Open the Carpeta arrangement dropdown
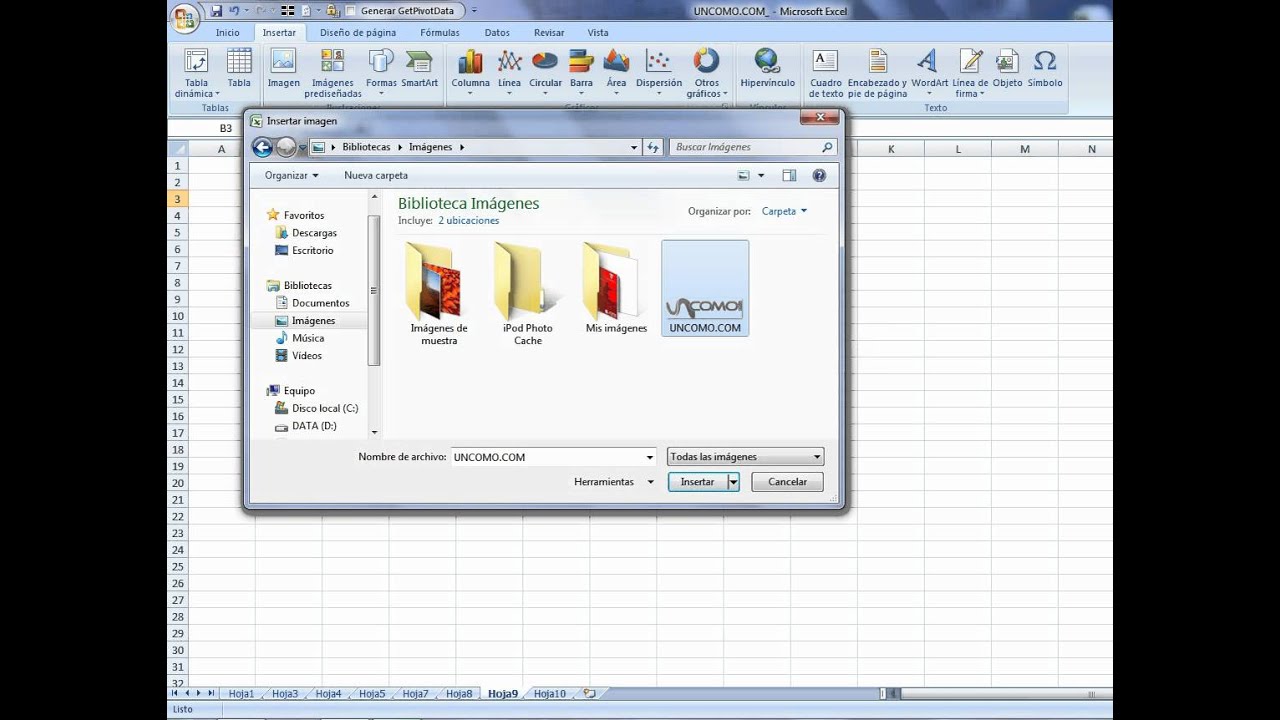Viewport: 1280px width, 720px height. 784,211
